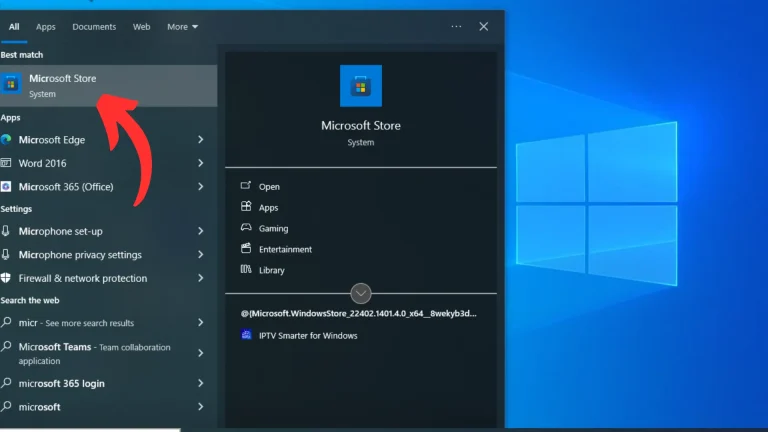The image size is (768, 432).
Task: Expand Word 2016 result arrow
Action: tap(201, 163)
